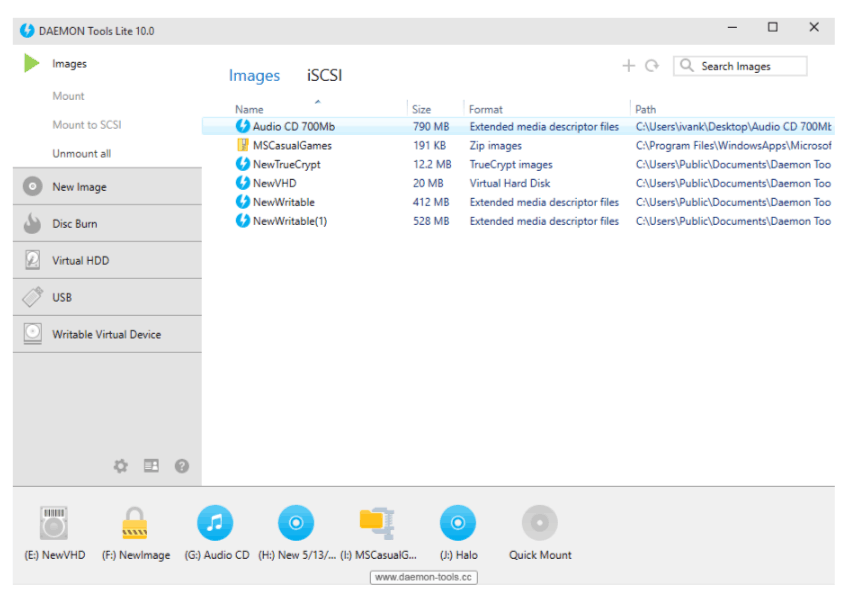Maximize the DAEMON Tools window
Viewport: 852px width, 590px height.
tap(773, 27)
